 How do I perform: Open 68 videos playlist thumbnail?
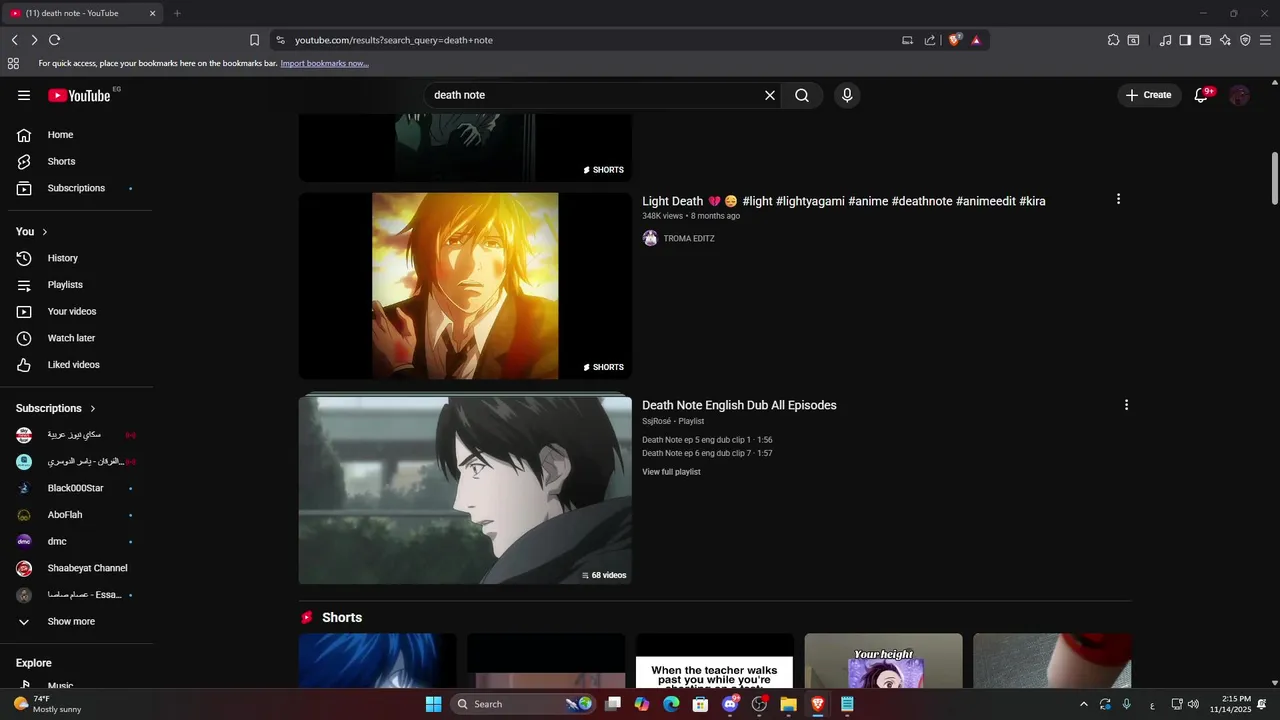465,490
